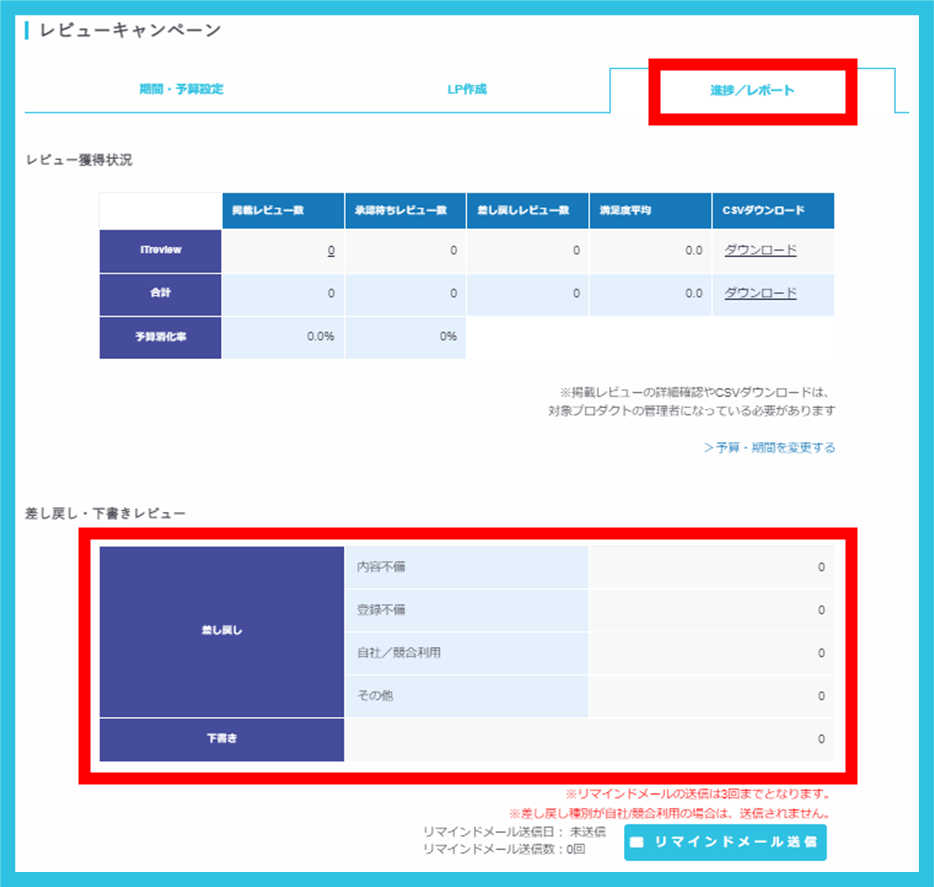Select the 進捗／レポート tab
Screen dimensions: 934x887
pyautogui.click(x=752, y=90)
